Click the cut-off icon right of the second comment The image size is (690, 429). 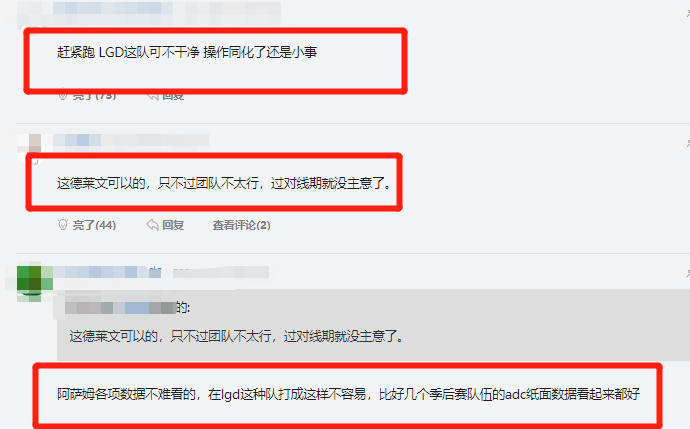(688, 143)
